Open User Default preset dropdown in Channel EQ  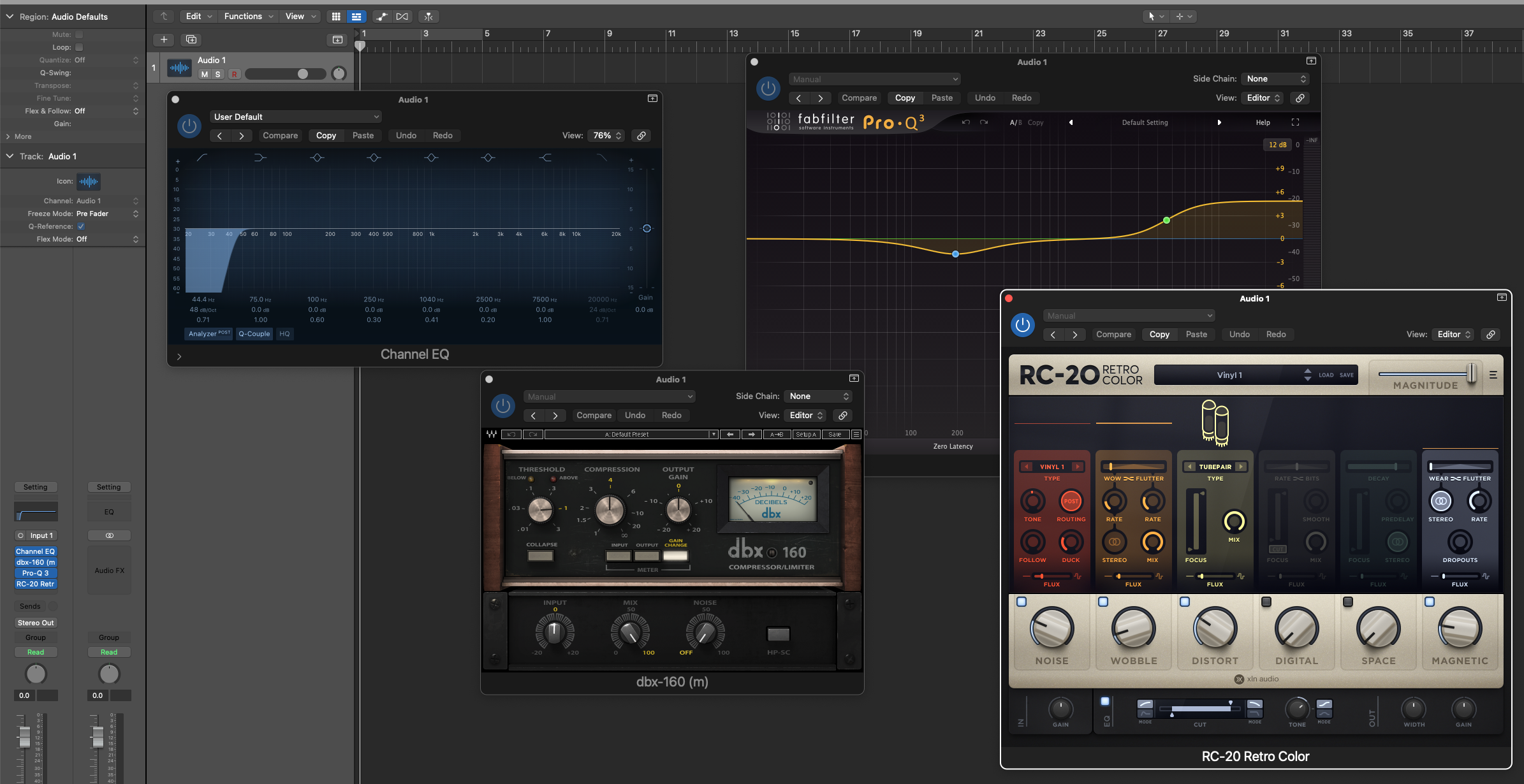296,117
